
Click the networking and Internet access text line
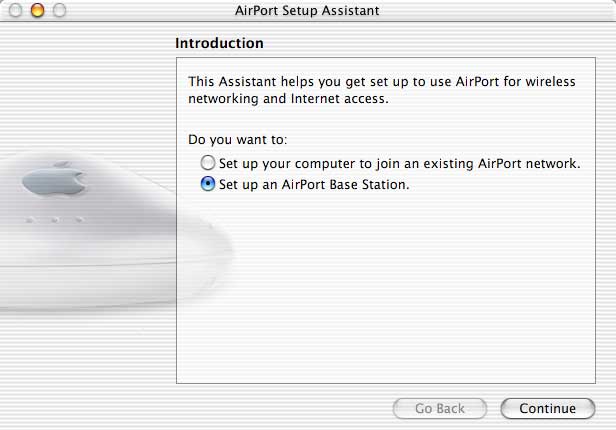point(288,99)
